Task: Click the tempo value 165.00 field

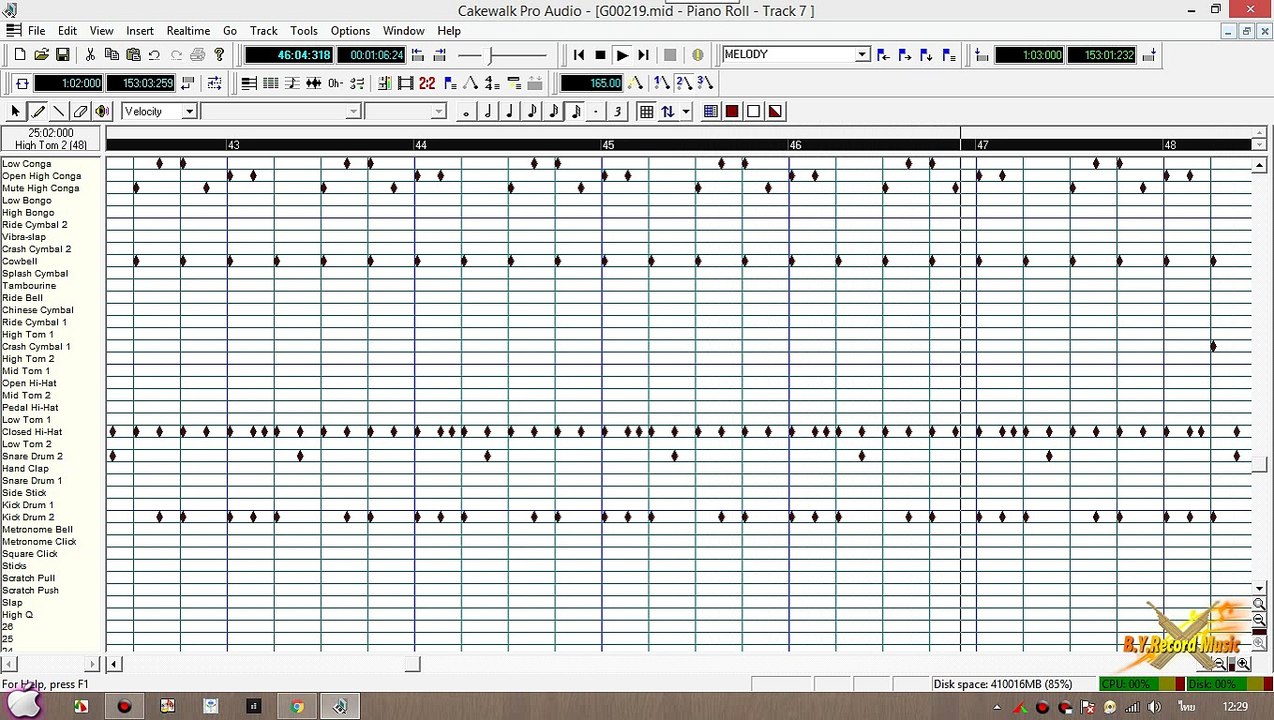Action: [592, 83]
